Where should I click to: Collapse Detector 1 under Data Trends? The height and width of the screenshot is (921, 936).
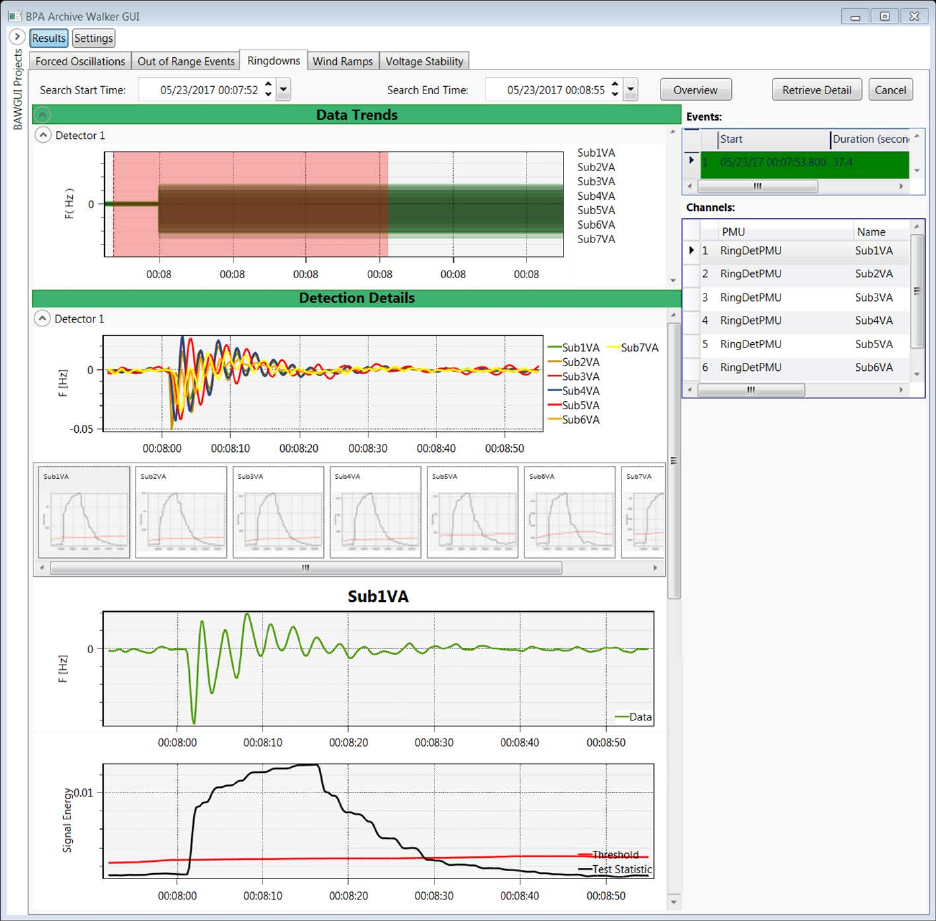click(43, 135)
